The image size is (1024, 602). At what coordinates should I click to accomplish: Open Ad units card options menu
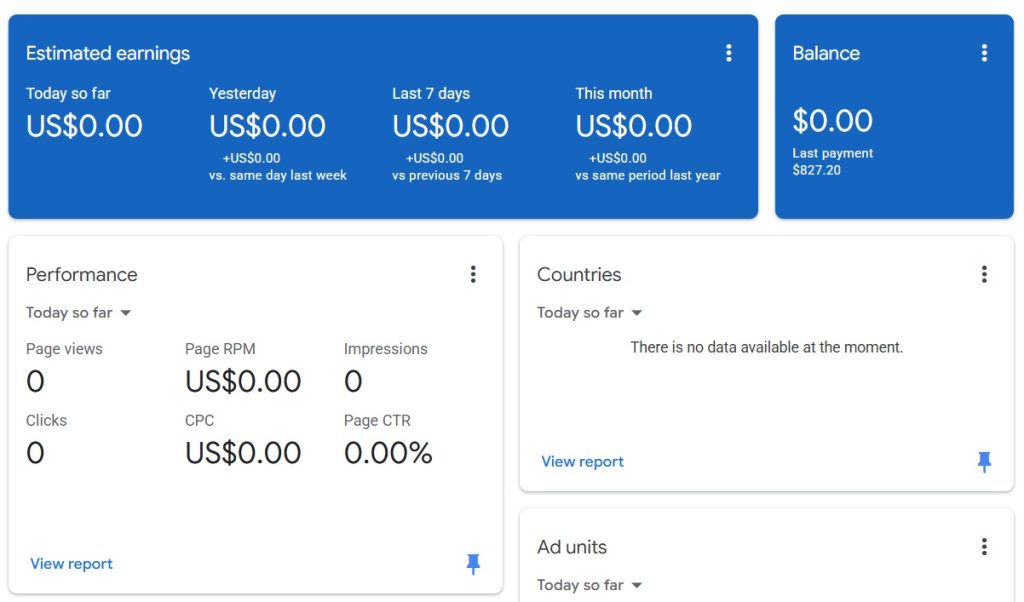point(984,546)
